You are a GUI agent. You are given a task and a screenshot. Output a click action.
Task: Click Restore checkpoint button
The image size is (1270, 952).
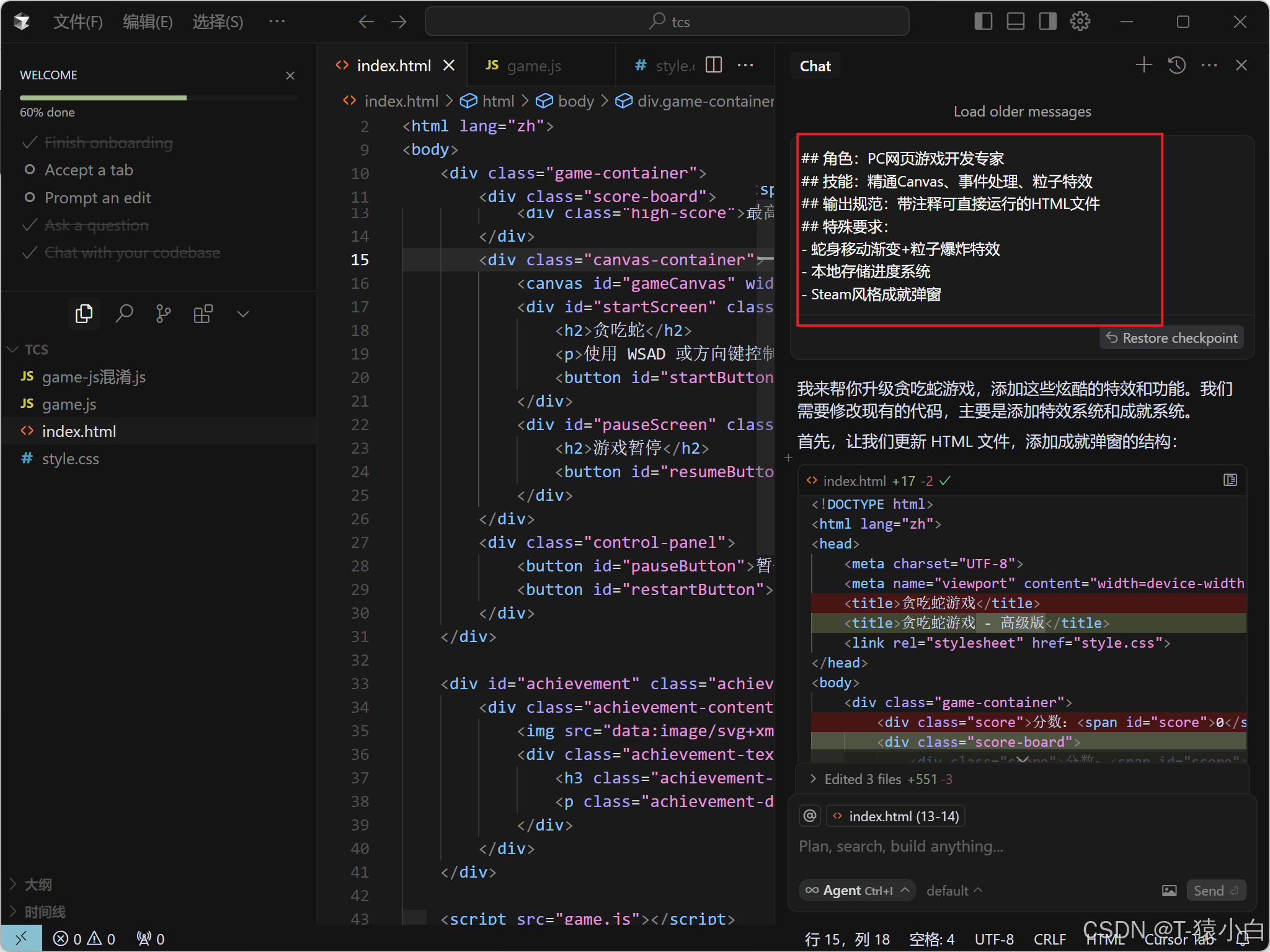1171,338
